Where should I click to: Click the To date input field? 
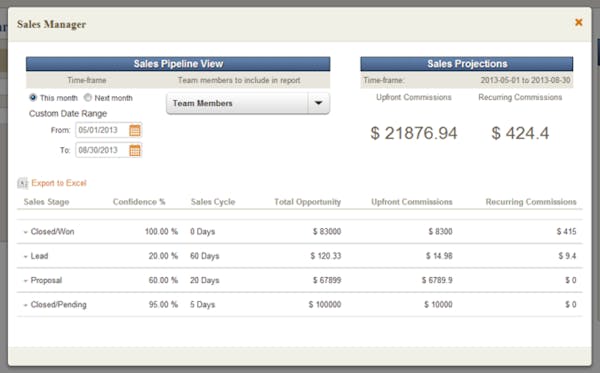coord(102,150)
